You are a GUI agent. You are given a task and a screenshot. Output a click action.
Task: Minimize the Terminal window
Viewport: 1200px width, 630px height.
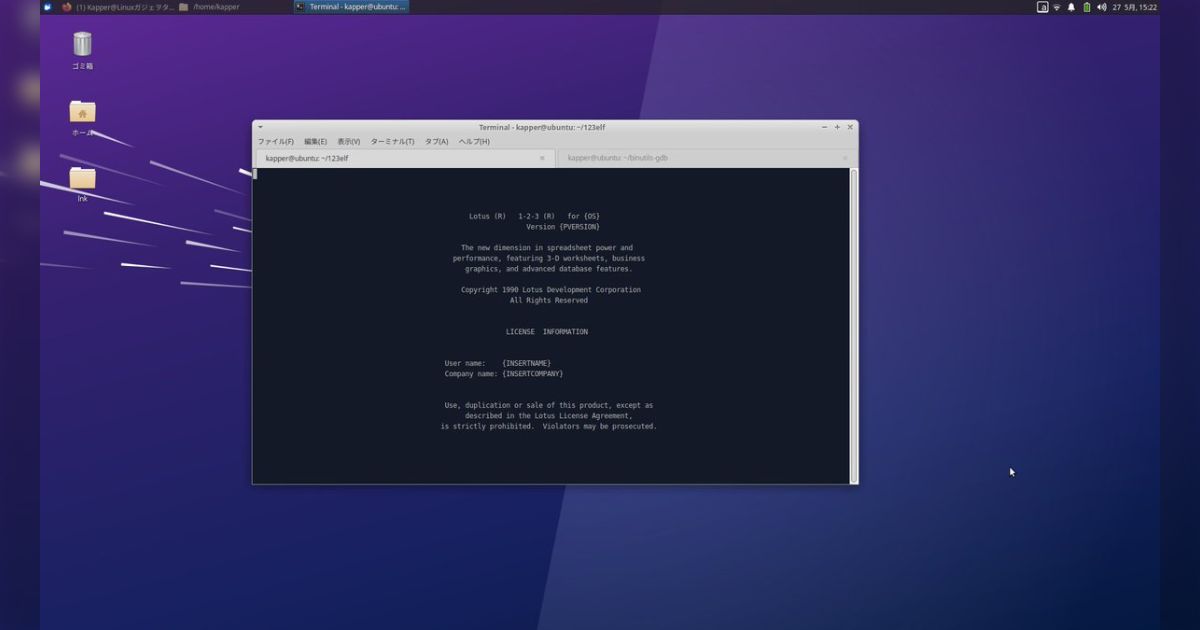[824, 127]
